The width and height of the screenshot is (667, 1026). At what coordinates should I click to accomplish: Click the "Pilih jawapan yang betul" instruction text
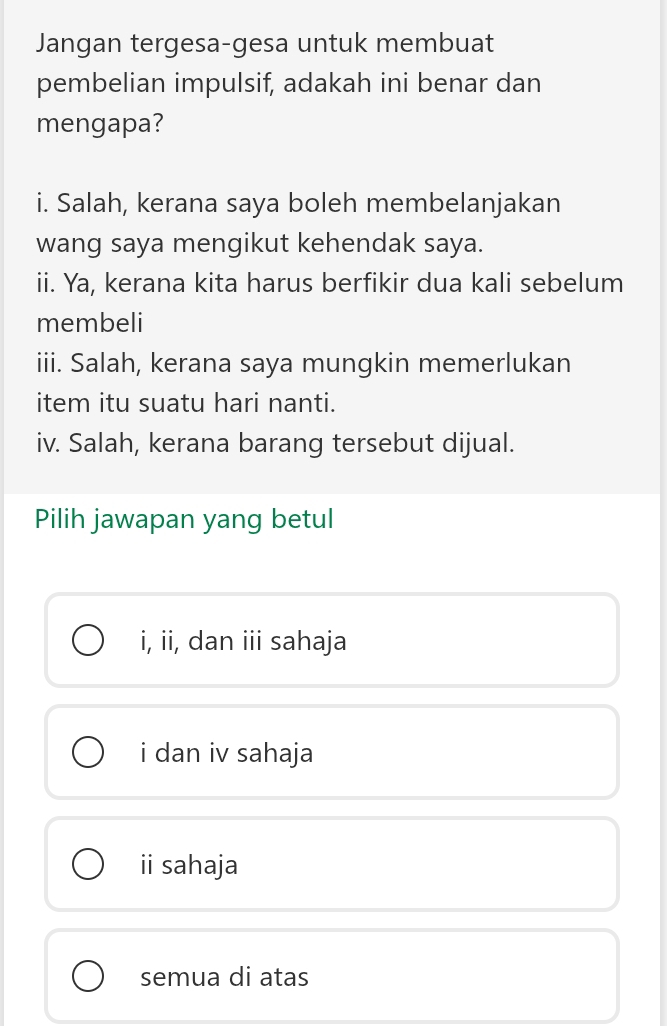point(184,520)
